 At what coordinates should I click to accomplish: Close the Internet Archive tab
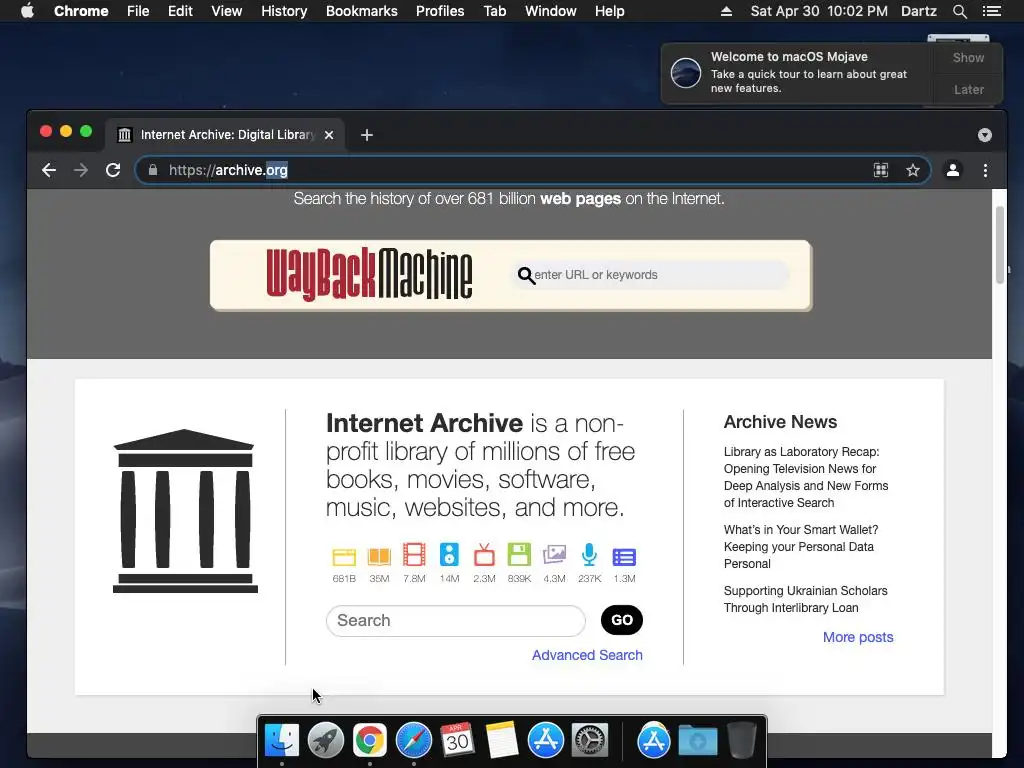pyautogui.click(x=329, y=135)
